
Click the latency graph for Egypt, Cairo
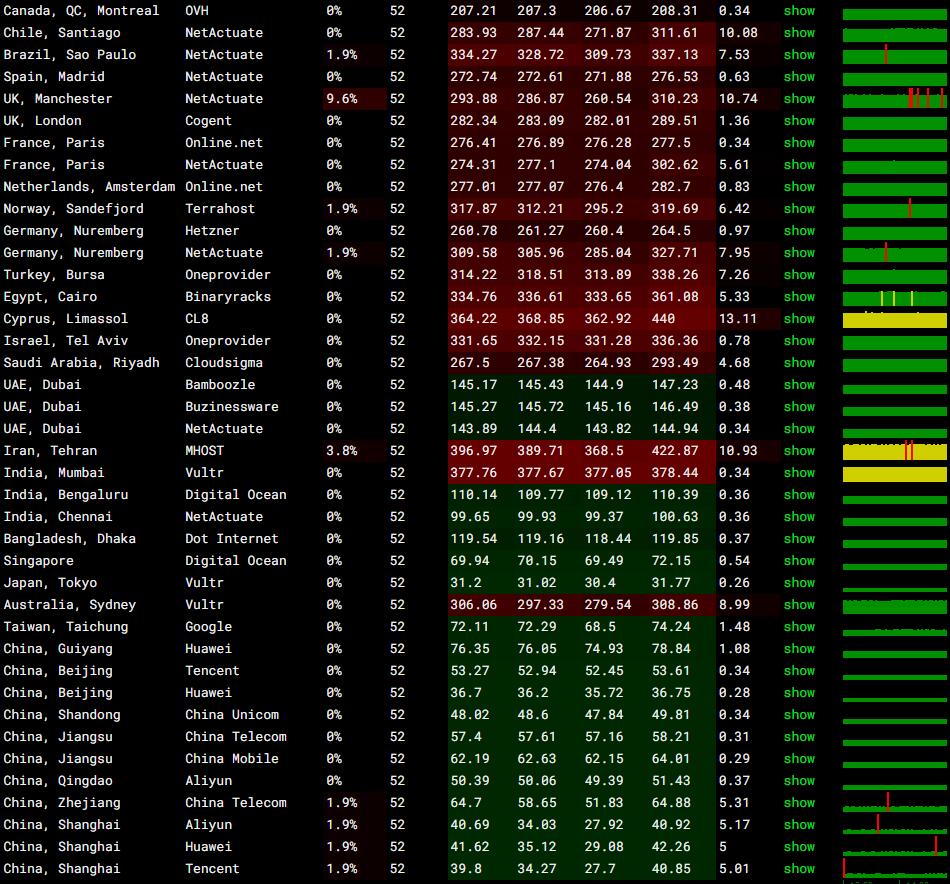click(x=894, y=298)
